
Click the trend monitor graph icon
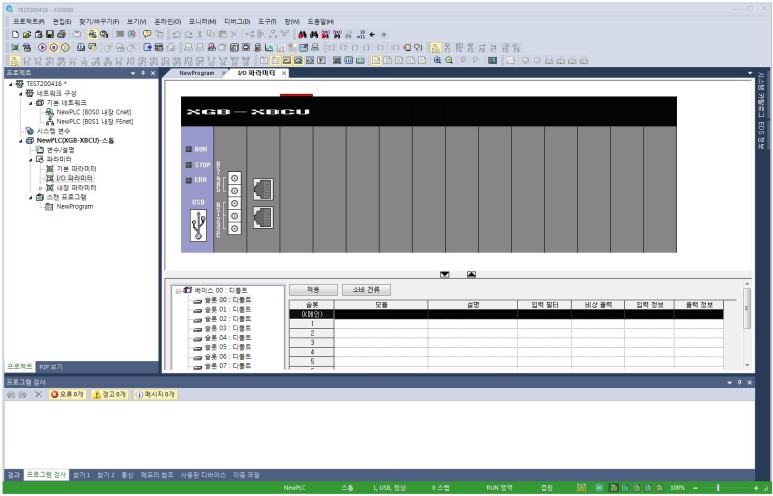pos(269,48)
